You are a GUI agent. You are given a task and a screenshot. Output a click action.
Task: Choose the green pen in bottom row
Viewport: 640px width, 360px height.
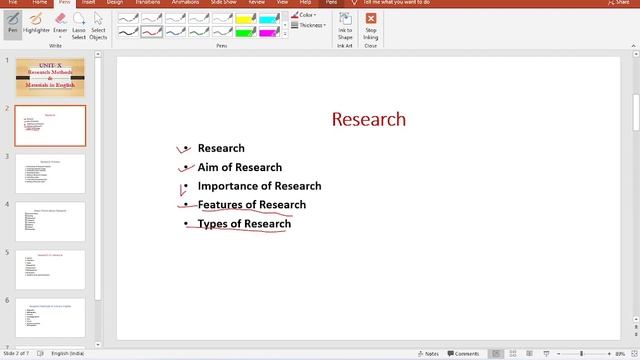199,32
